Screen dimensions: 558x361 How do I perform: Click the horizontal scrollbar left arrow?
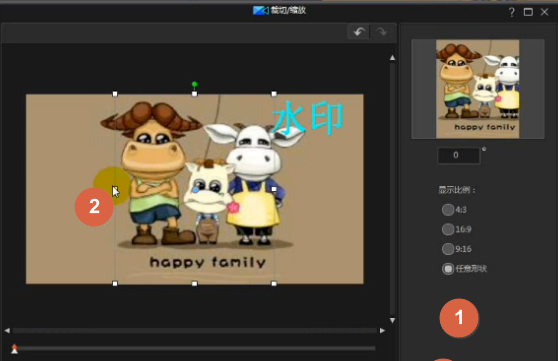point(7,330)
